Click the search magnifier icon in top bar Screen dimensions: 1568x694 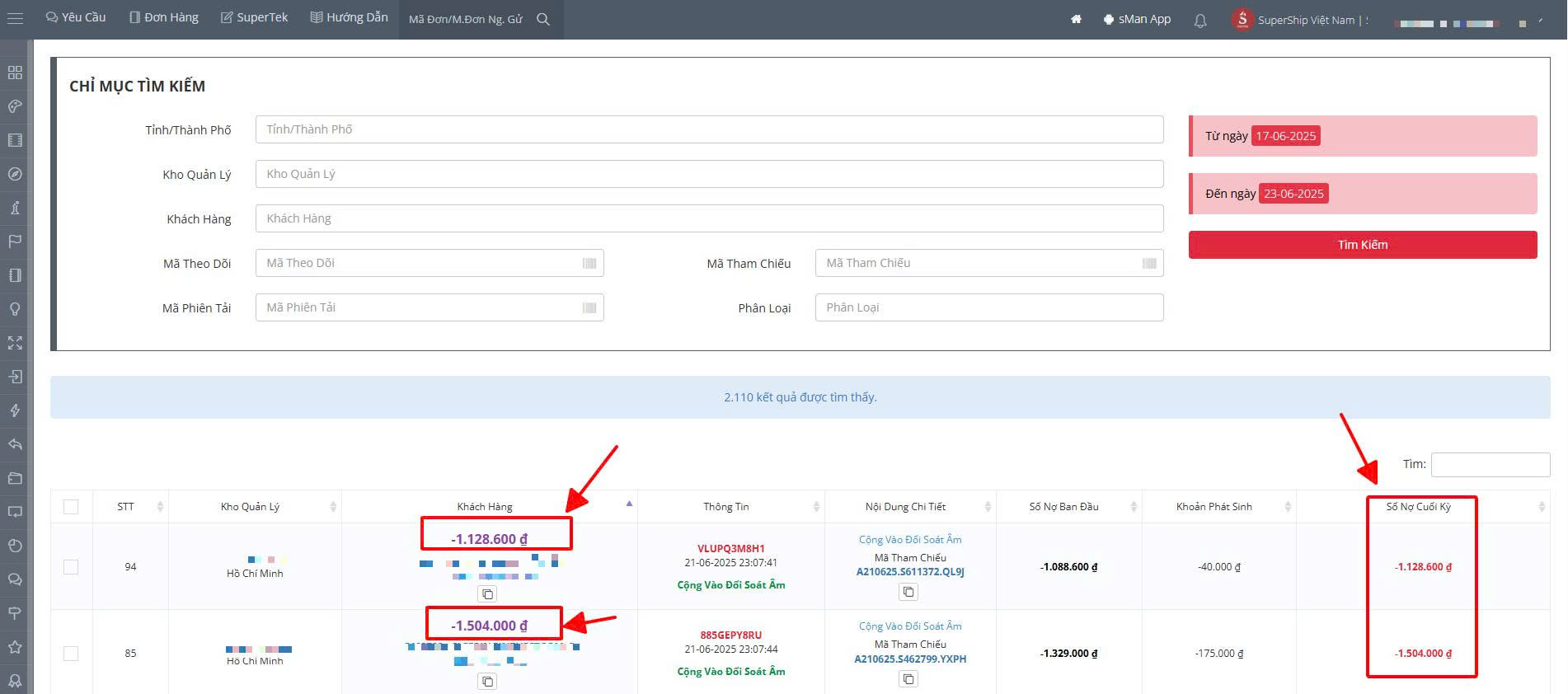[543, 19]
